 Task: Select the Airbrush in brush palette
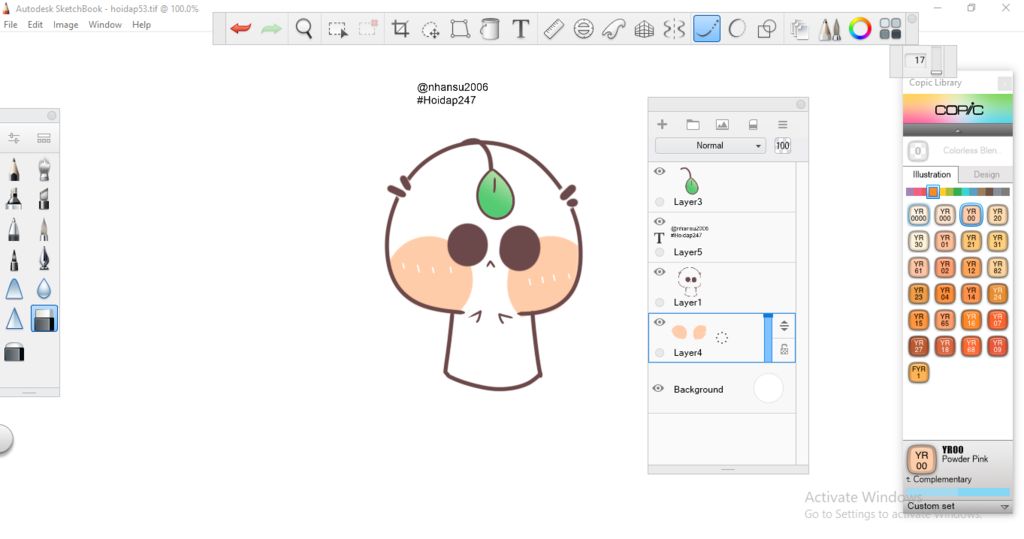click(x=44, y=169)
